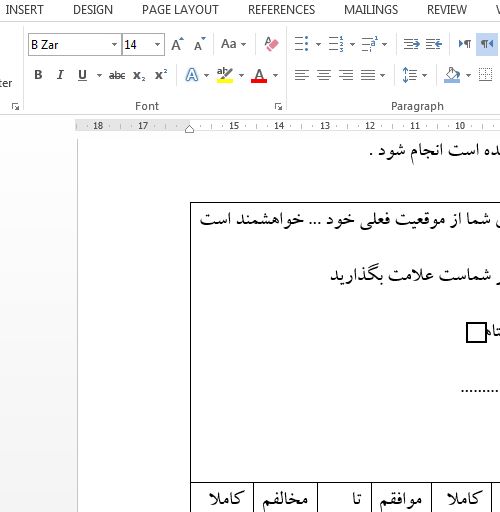500x512 pixels.
Task: Center the text
Action: (x=324, y=75)
